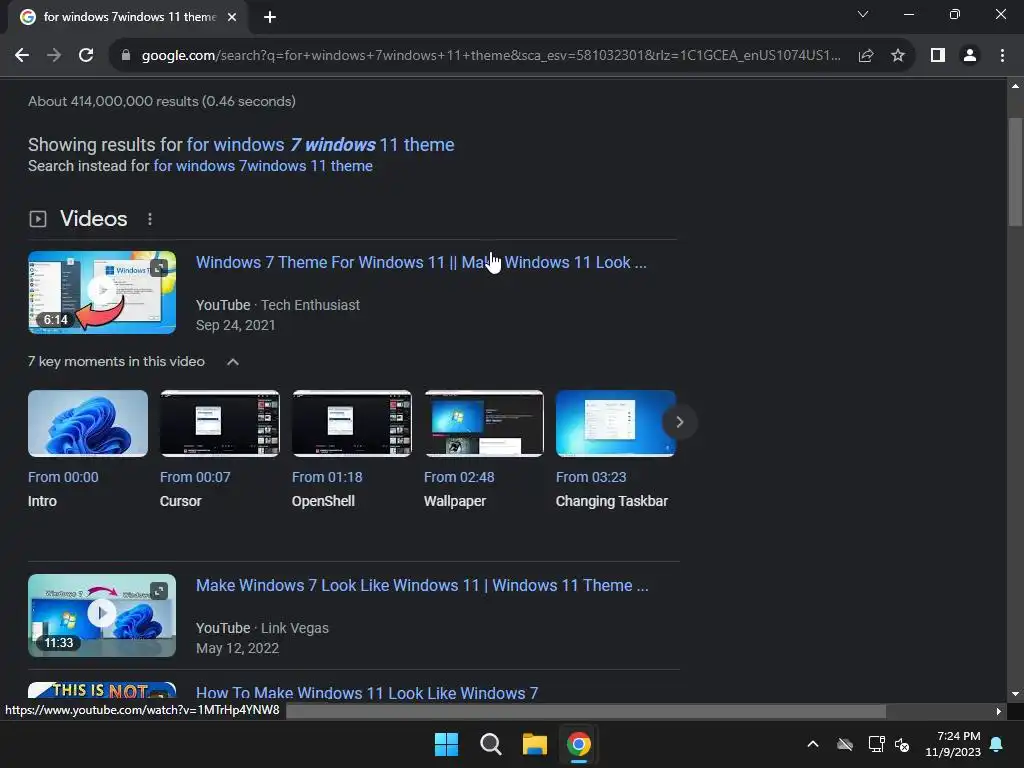Open the Cursor key moment thumbnail

tap(219, 423)
